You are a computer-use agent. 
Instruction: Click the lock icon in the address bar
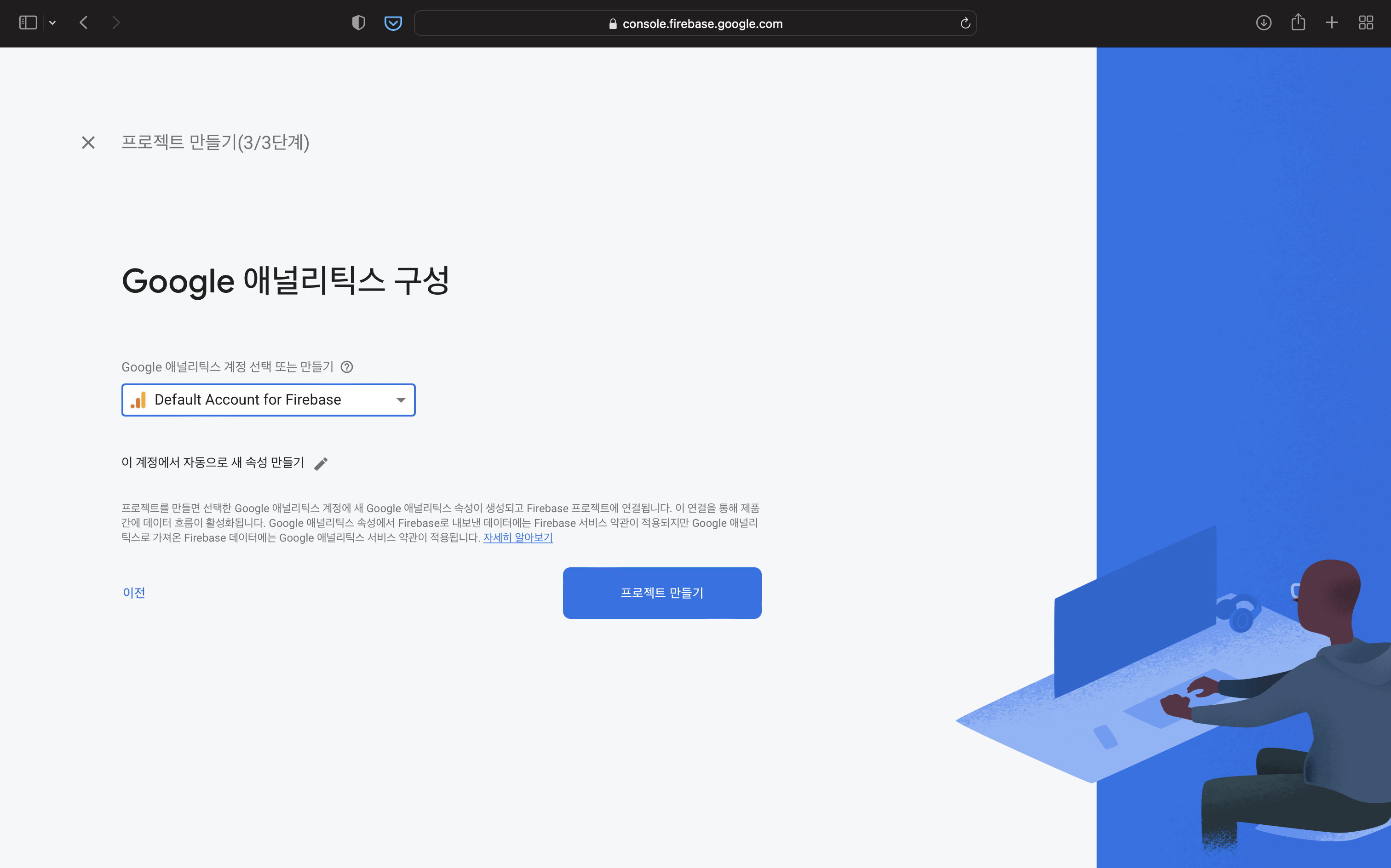(x=613, y=23)
